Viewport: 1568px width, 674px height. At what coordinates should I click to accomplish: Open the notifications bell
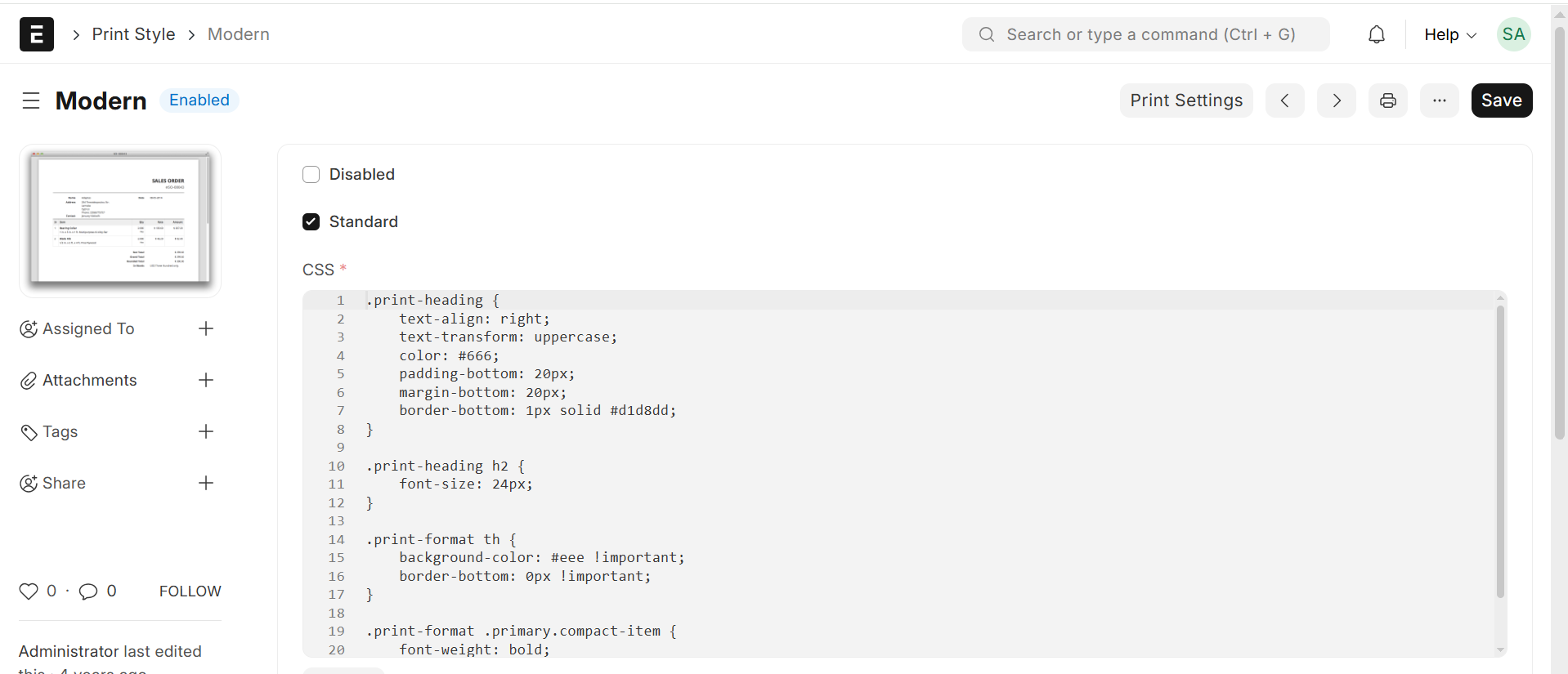point(1377,34)
